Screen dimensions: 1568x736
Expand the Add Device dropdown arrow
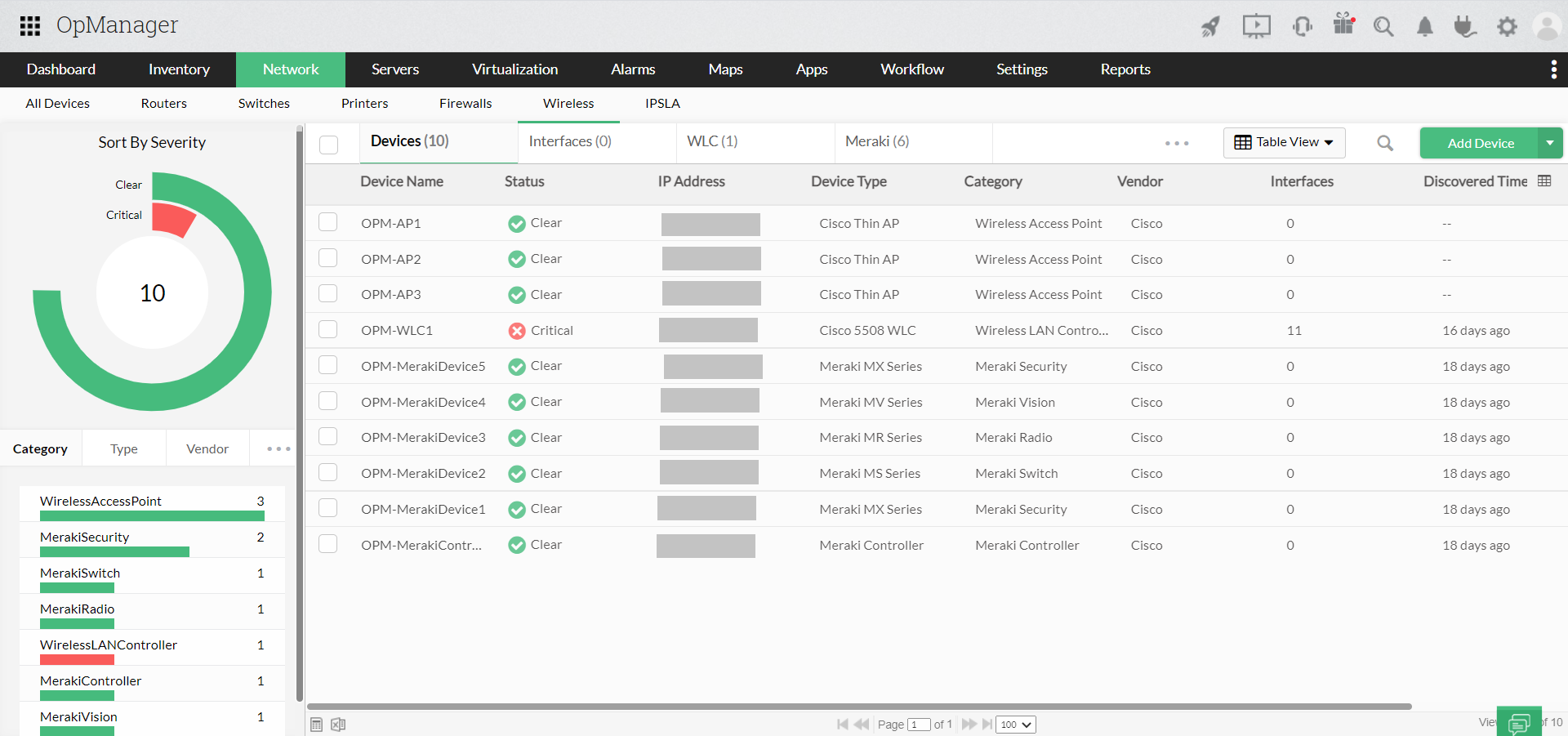pyautogui.click(x=1549, y=143)
